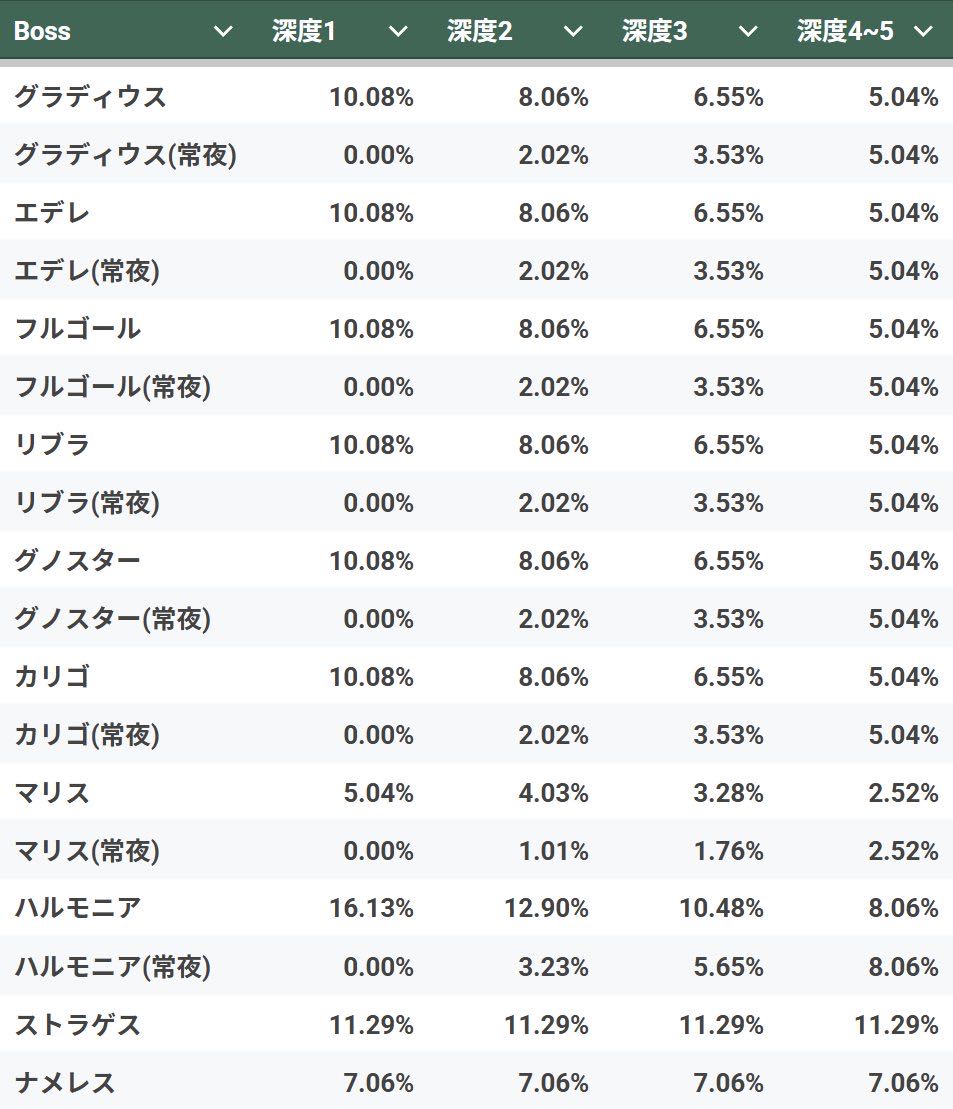Image resolution: width=953 pixels, height=1109 pixels.
Task: Open the 深度2 column filter chevron
Action: pyautogui.click(x=573, y=31)
